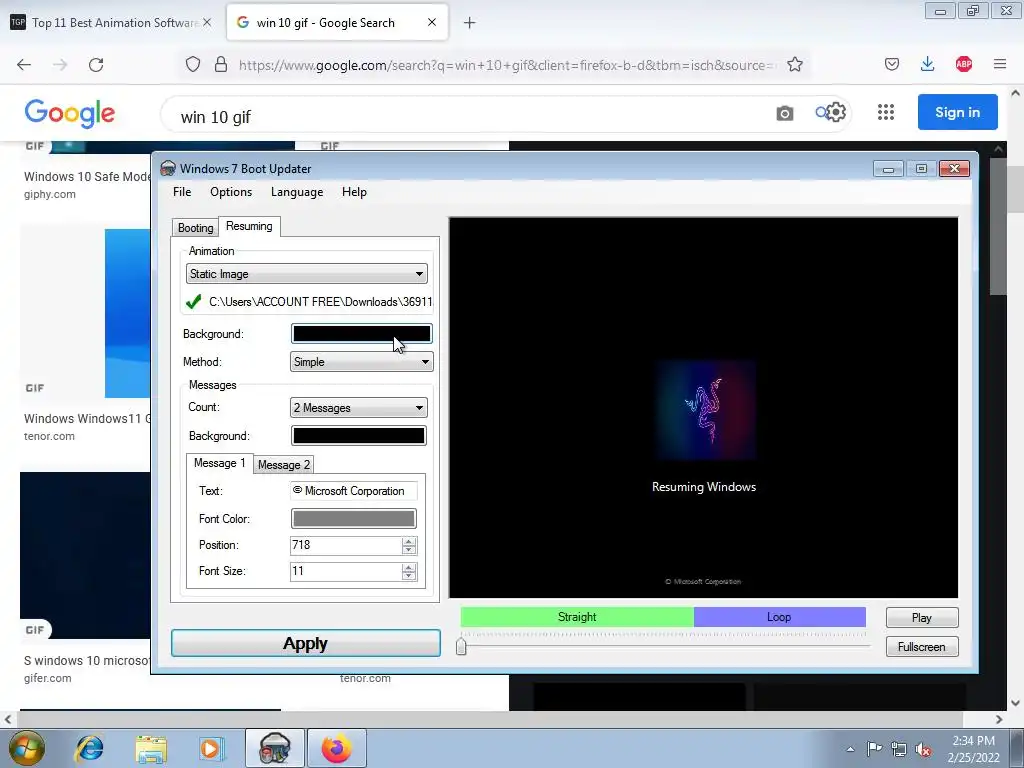Image resolution: width=1024 pixels, height=768 pixels.
Task: Open the Pocket save icon
Action: coord(891,64)
